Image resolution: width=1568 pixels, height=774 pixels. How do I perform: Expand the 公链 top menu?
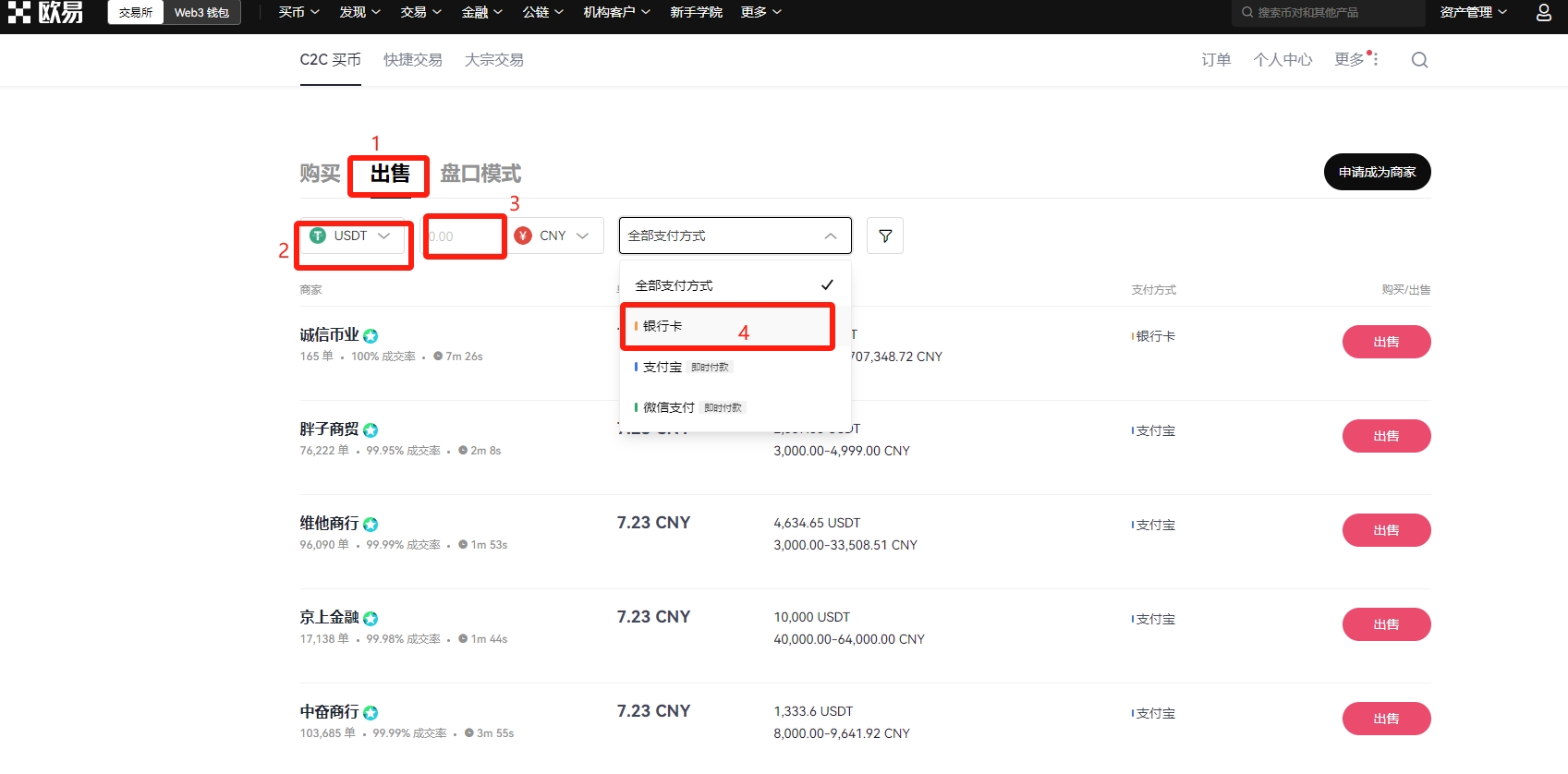(x=543, y=12)
